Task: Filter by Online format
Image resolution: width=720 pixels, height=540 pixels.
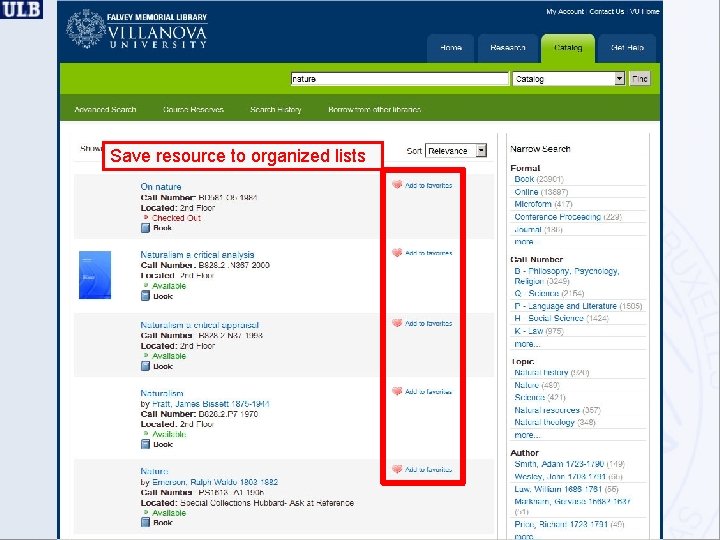Action: [526, 191]
